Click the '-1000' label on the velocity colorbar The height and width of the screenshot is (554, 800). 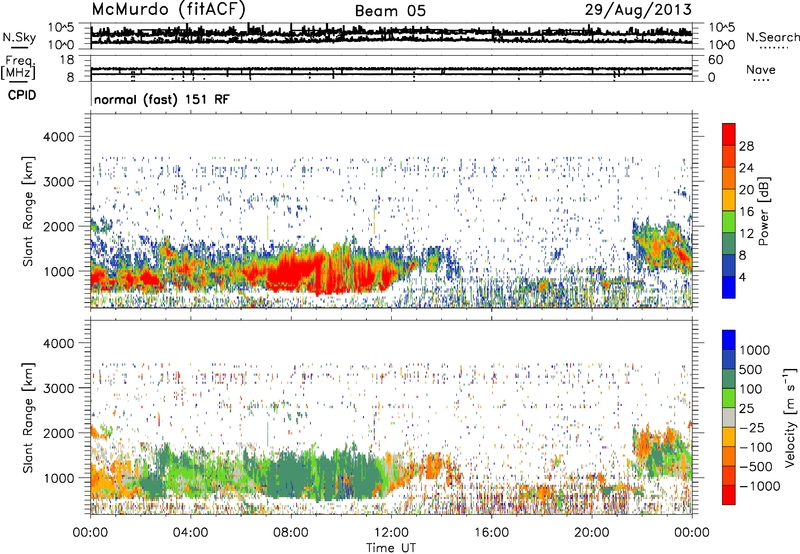760,486
